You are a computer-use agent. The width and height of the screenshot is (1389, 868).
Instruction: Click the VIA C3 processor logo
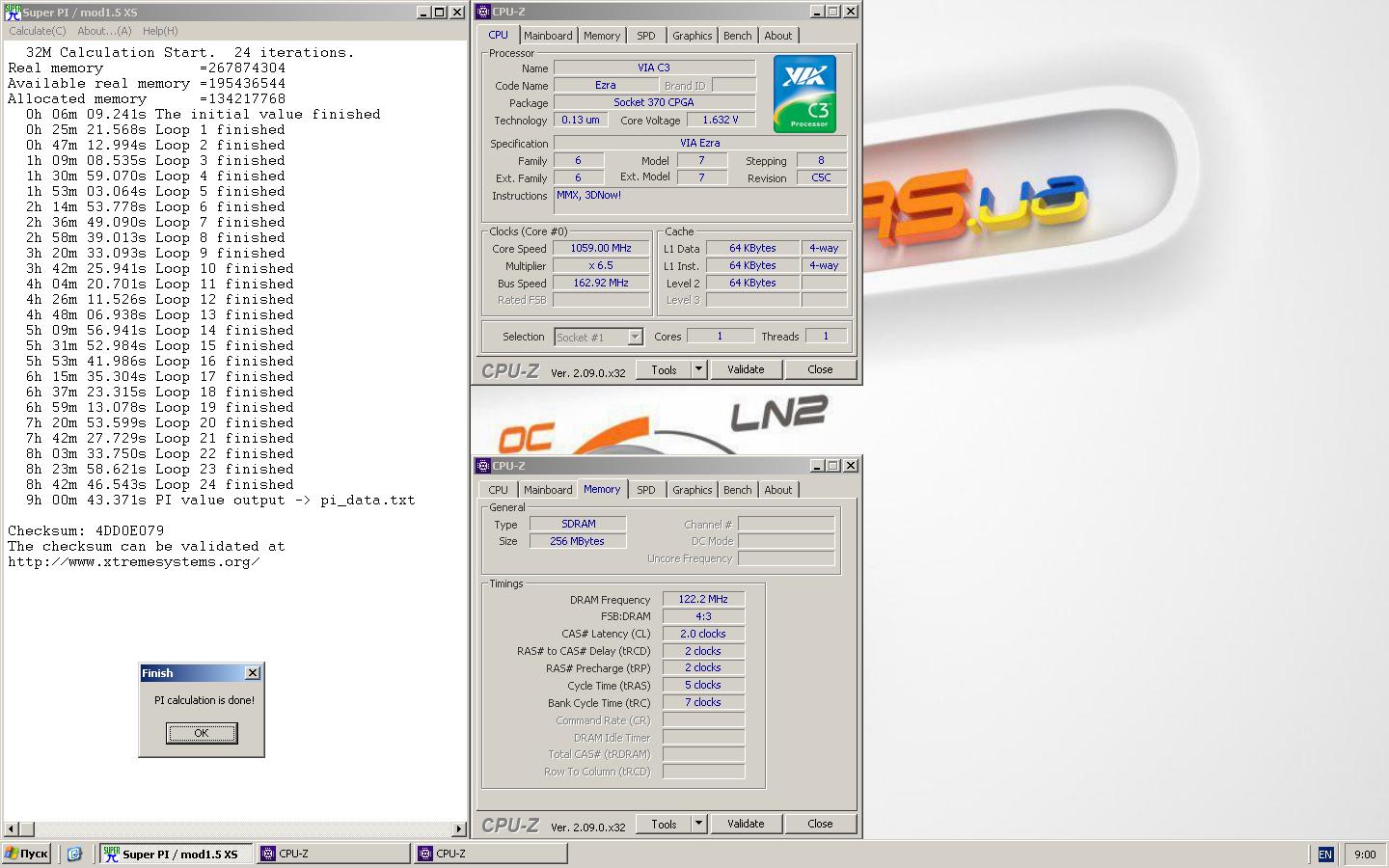[804, 94]
